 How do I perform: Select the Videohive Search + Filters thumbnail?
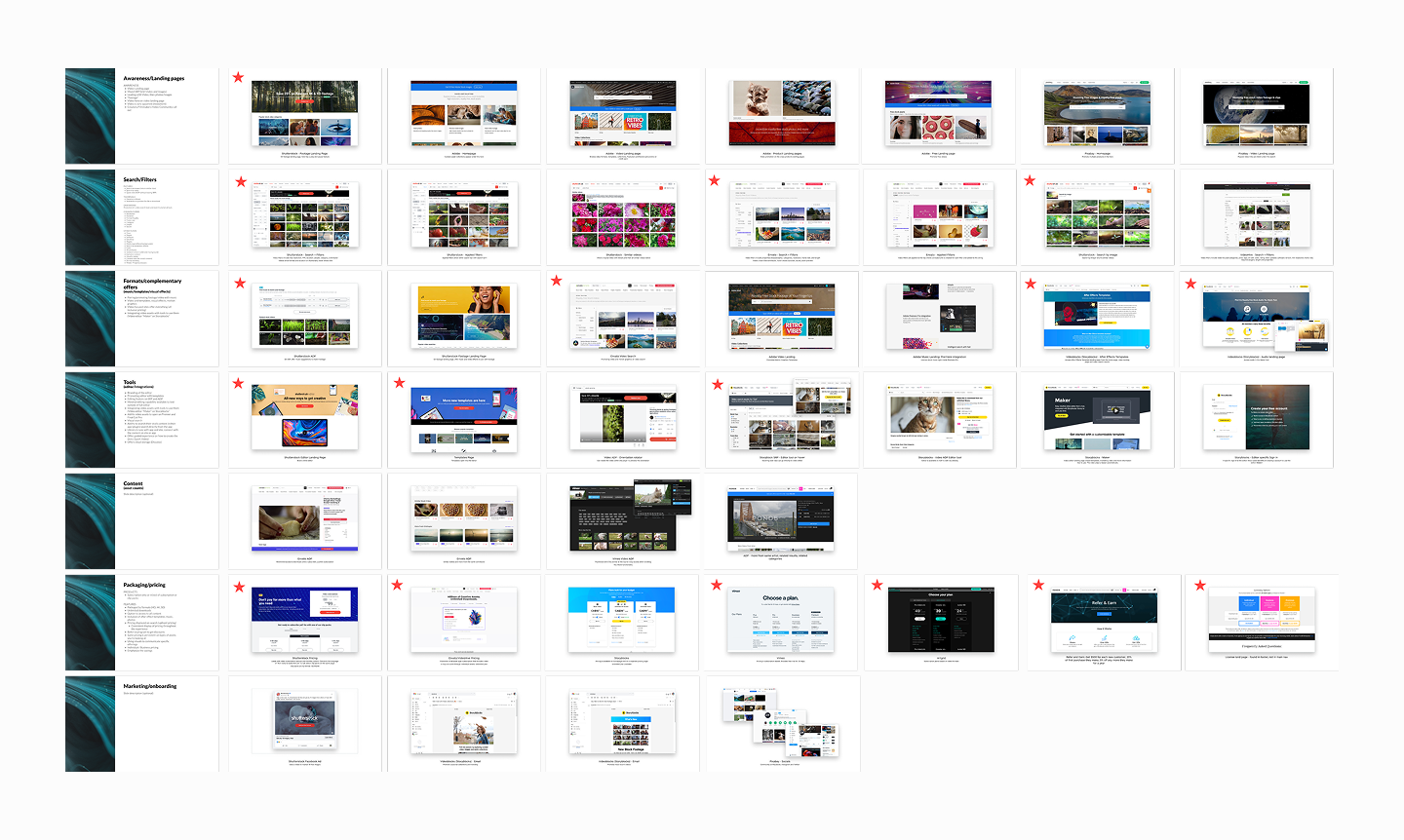[1256, 215]
